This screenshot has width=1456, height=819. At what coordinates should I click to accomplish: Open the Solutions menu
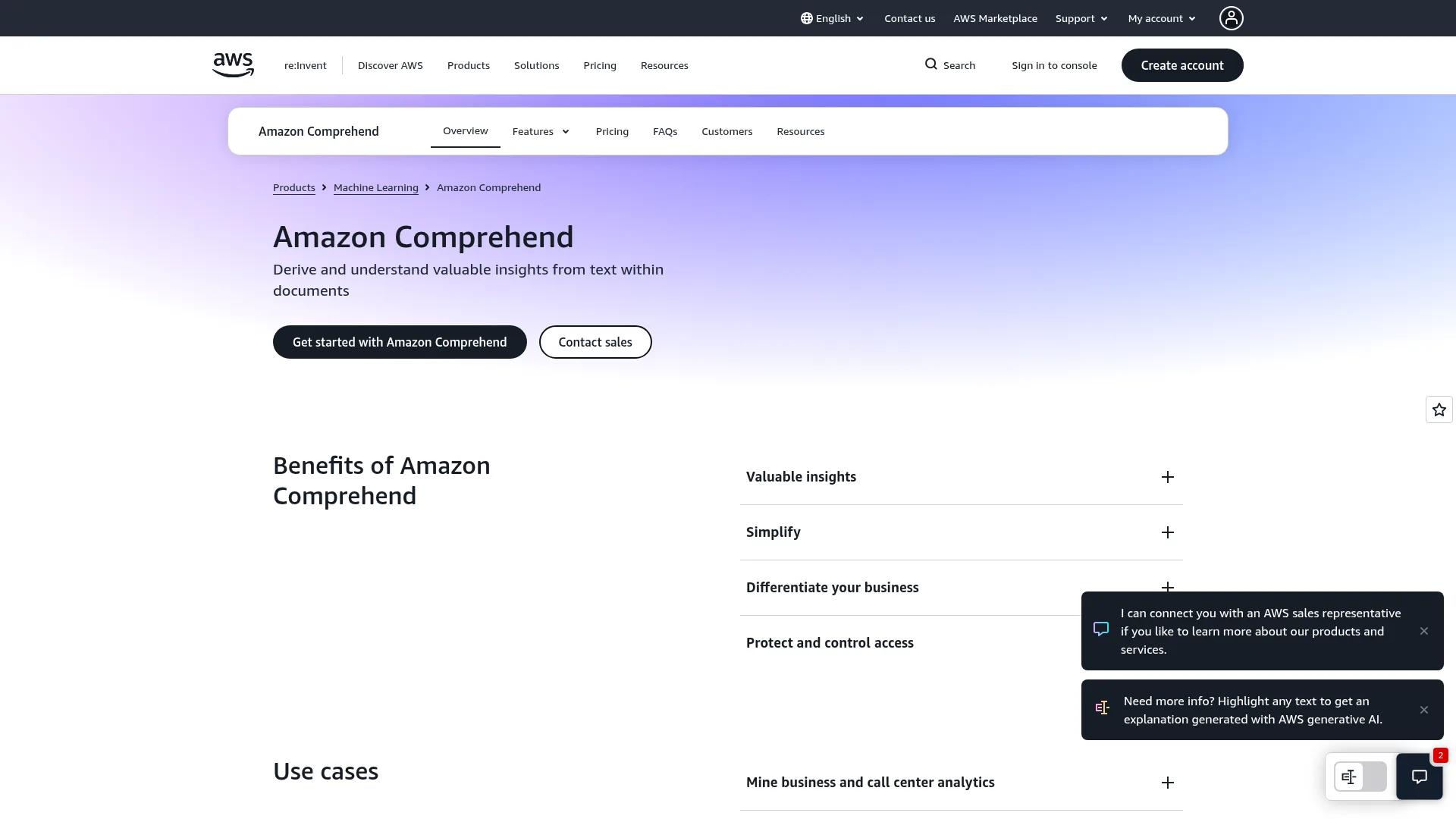[536, 65]
